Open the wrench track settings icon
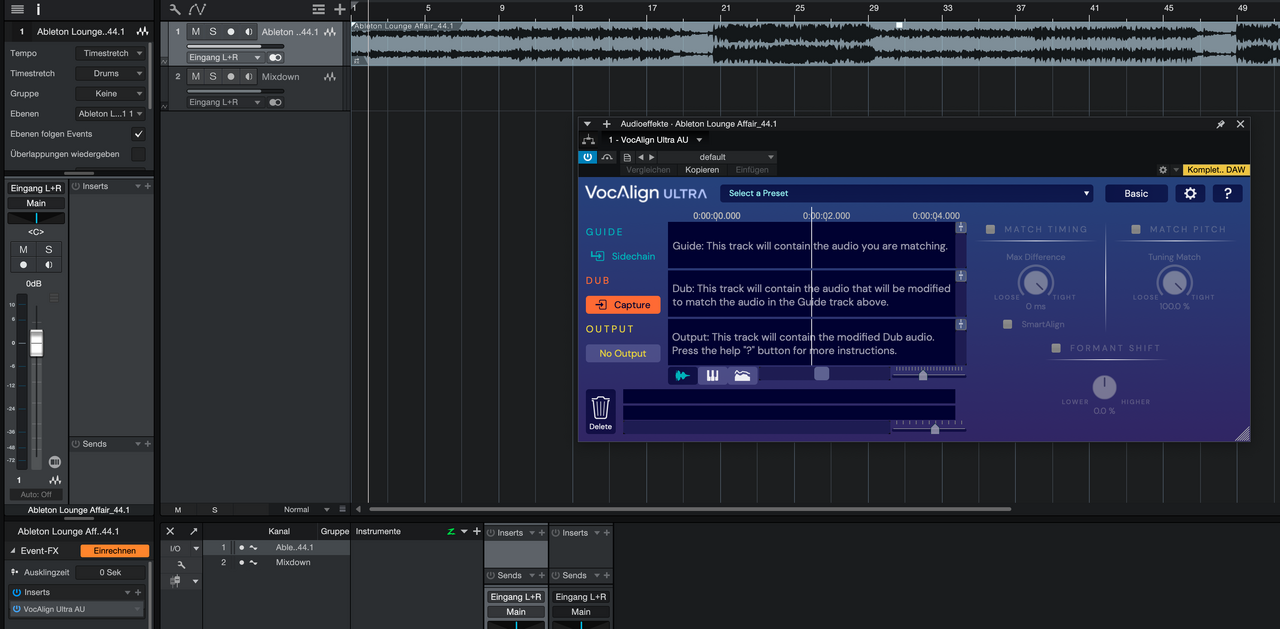Viewport: 1280px width, 629px height. pyautogui.click(x=175, y=9)
